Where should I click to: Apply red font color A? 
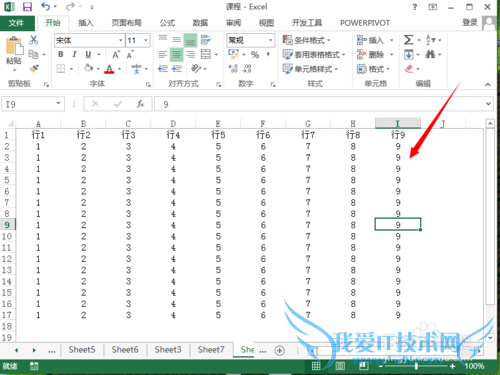109,69
